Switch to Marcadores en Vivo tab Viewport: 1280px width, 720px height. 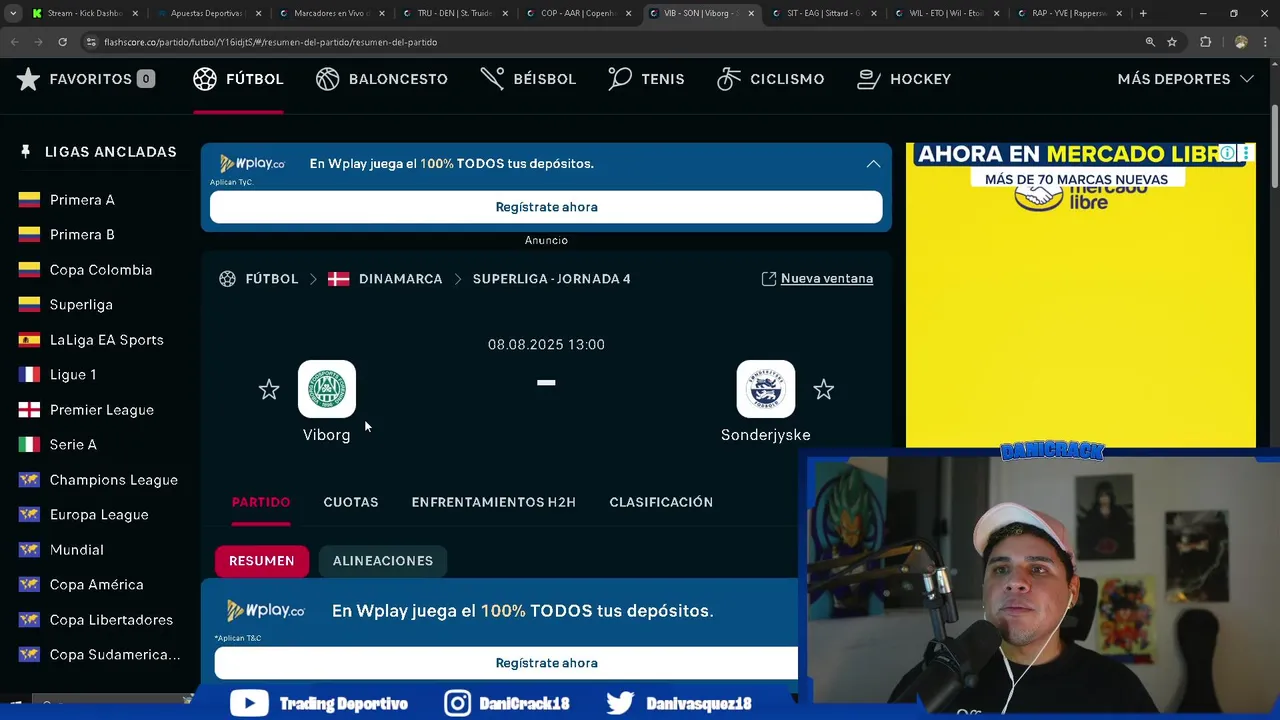(x=331, y=14)
